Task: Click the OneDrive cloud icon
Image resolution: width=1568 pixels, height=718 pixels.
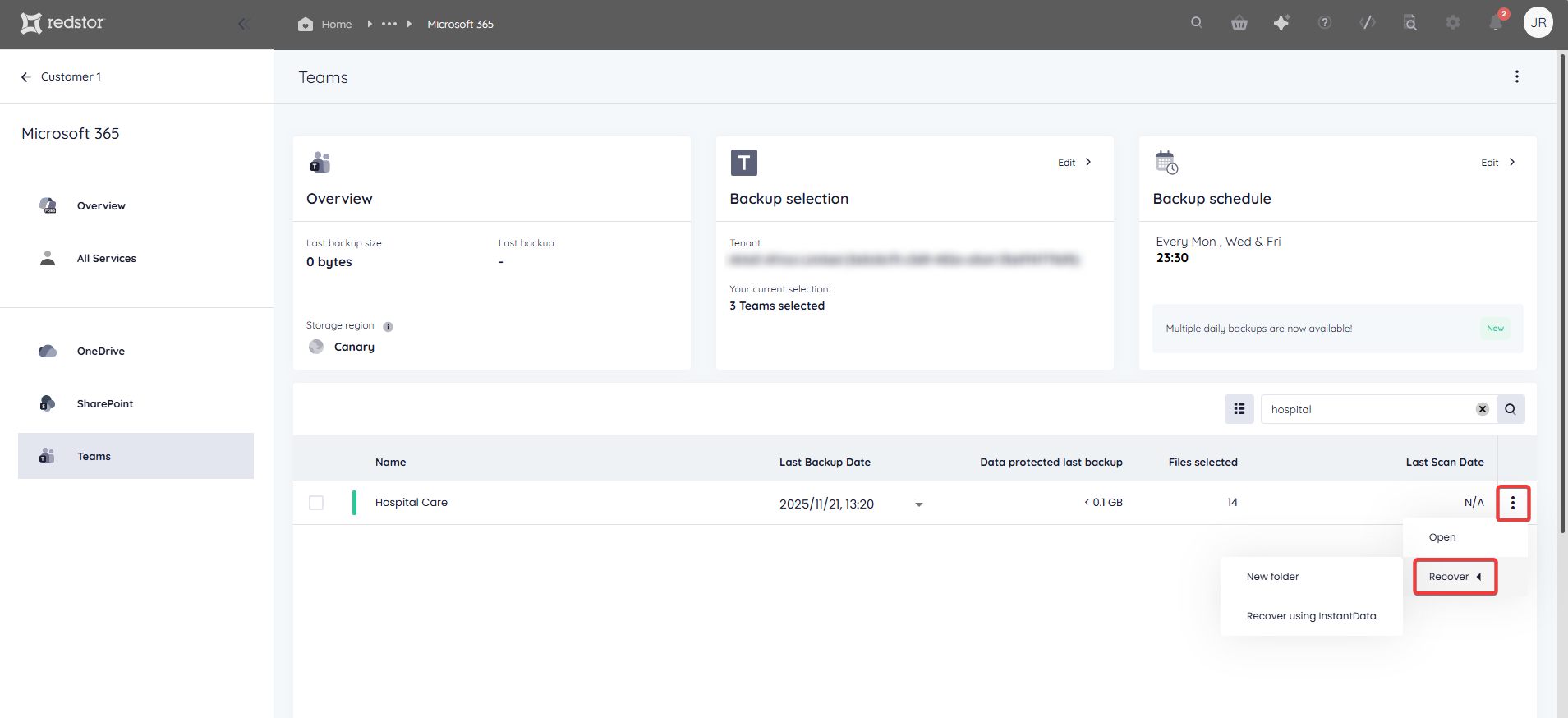Action: pyautogui.click(x=48, y=351)
